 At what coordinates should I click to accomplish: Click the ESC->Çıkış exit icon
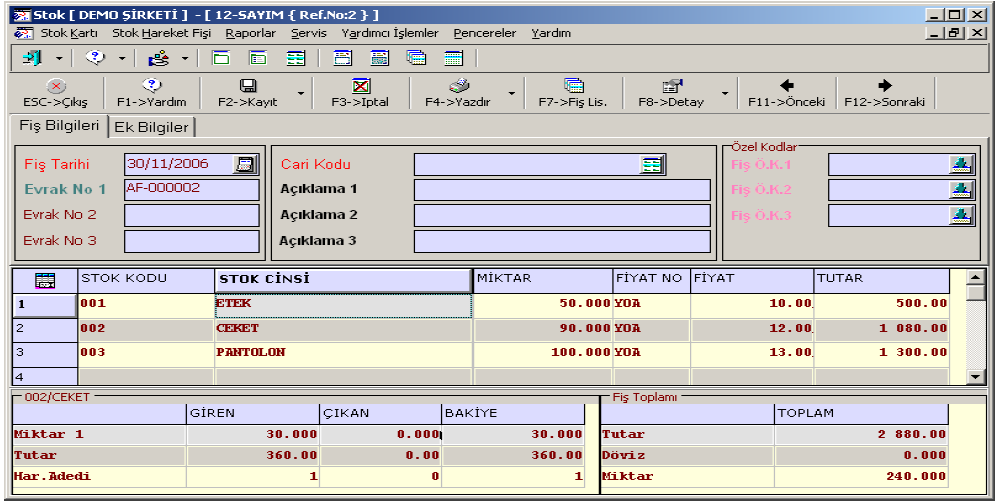(x=55, y=87)
